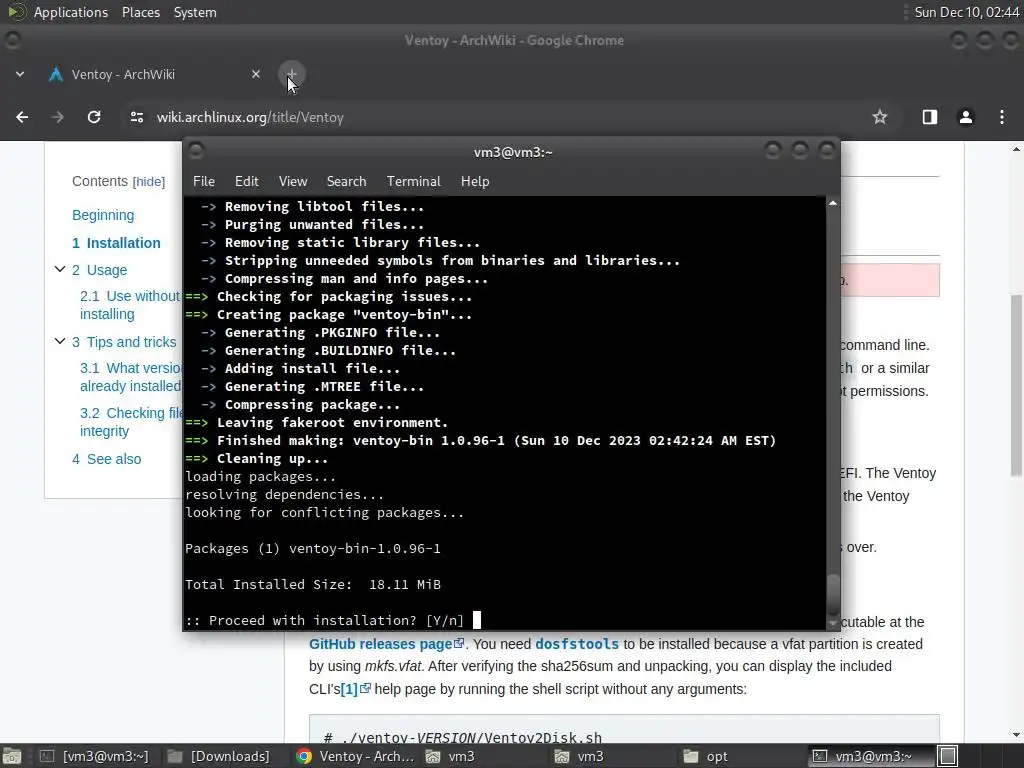Click terminal scroll-up arrow
Viewport: 1024px width, 768px height.
click(833, 204)
